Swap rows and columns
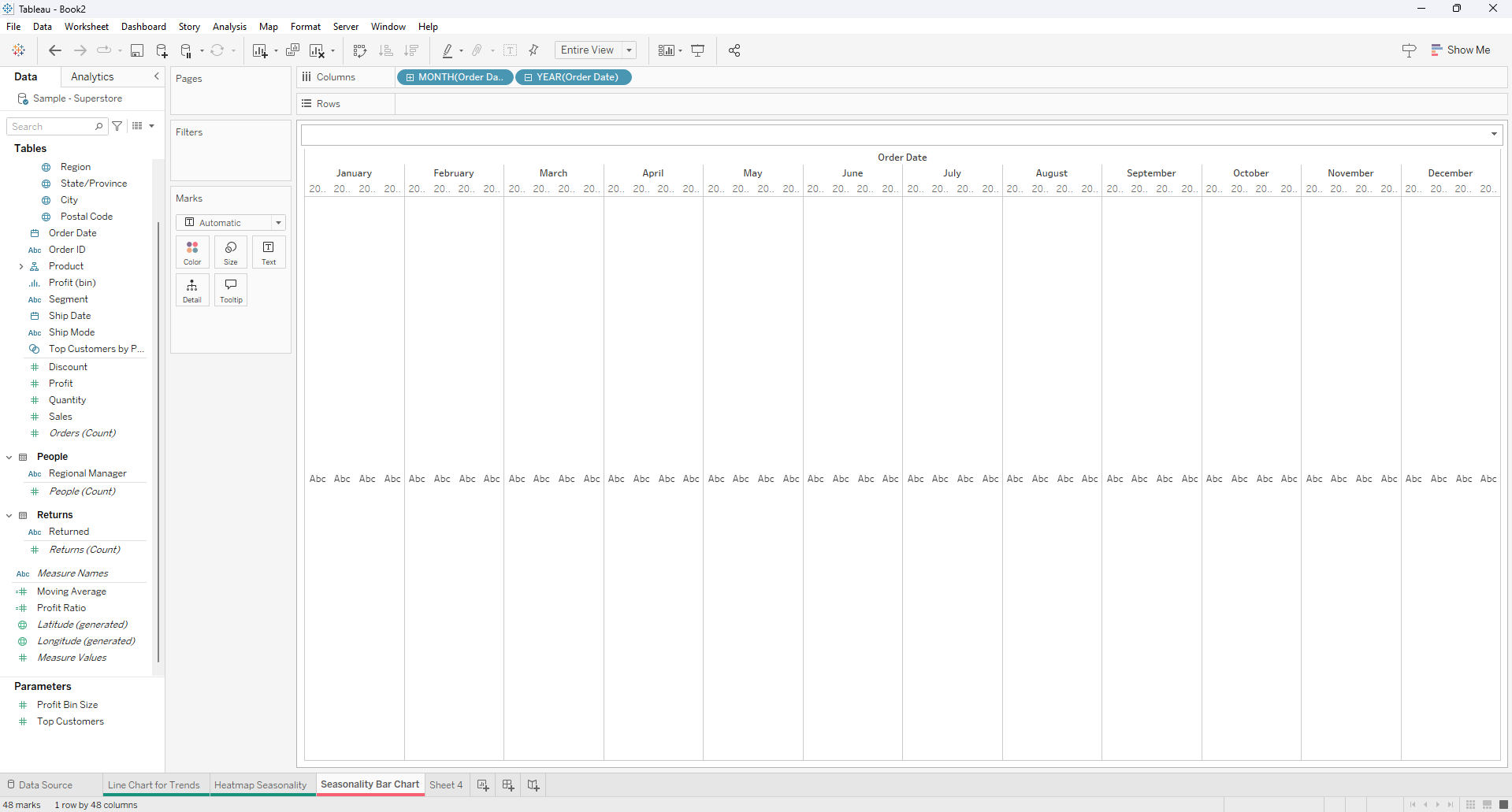 (x=360, y=50)
